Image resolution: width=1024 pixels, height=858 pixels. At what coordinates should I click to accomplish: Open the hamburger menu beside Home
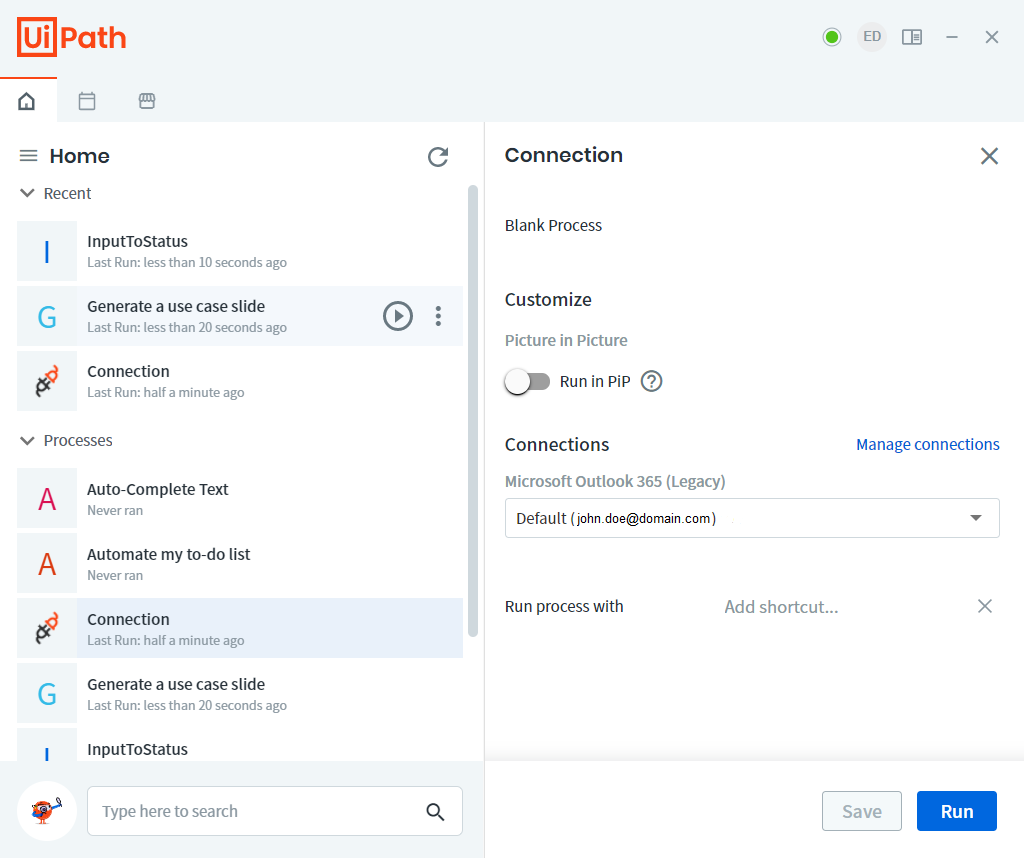pos(29,156)
